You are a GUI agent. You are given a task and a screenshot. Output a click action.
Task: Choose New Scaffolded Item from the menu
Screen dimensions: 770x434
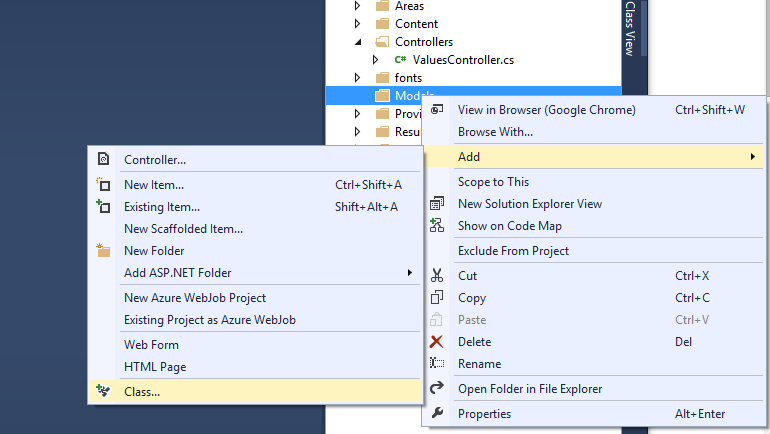[x=183, y=229]
